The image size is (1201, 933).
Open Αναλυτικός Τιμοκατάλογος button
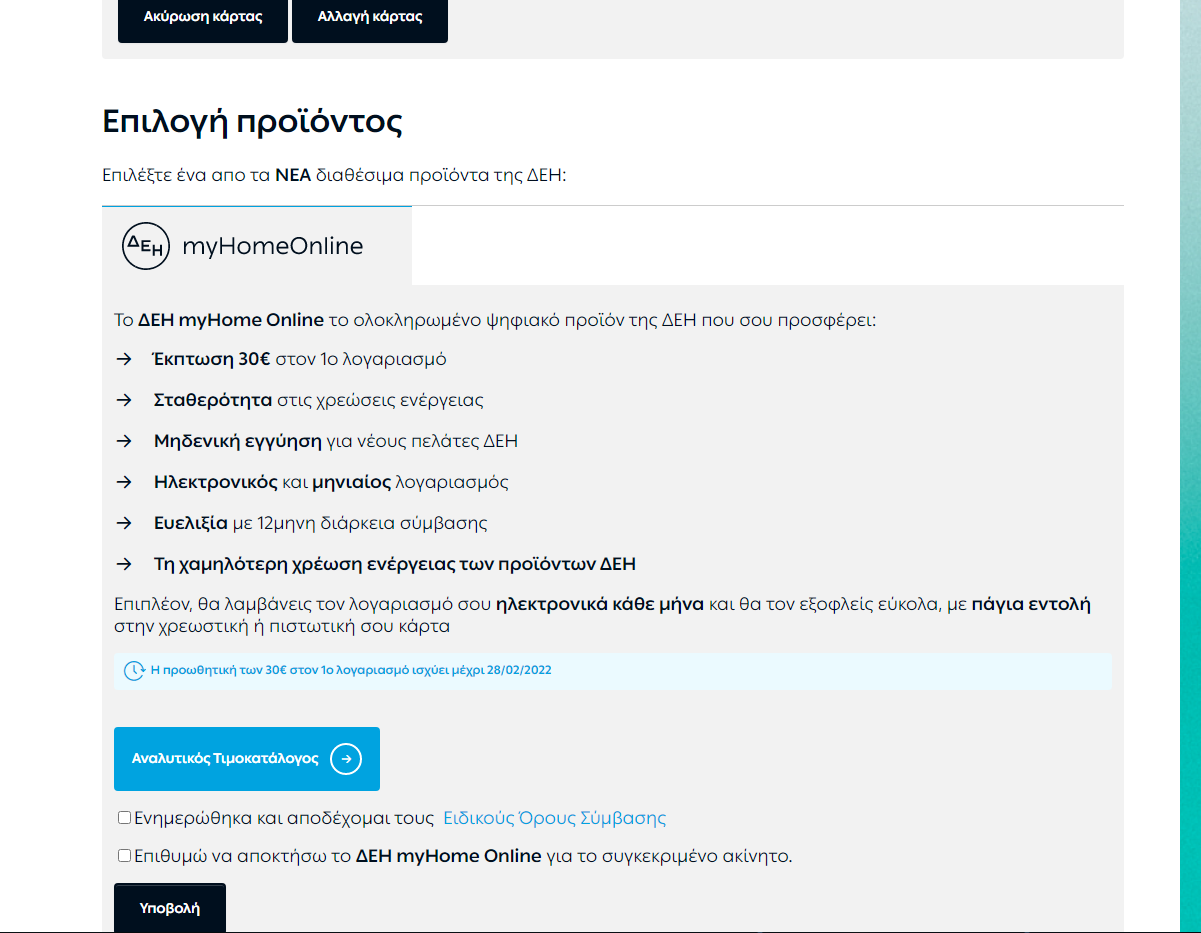pos(247,759)
